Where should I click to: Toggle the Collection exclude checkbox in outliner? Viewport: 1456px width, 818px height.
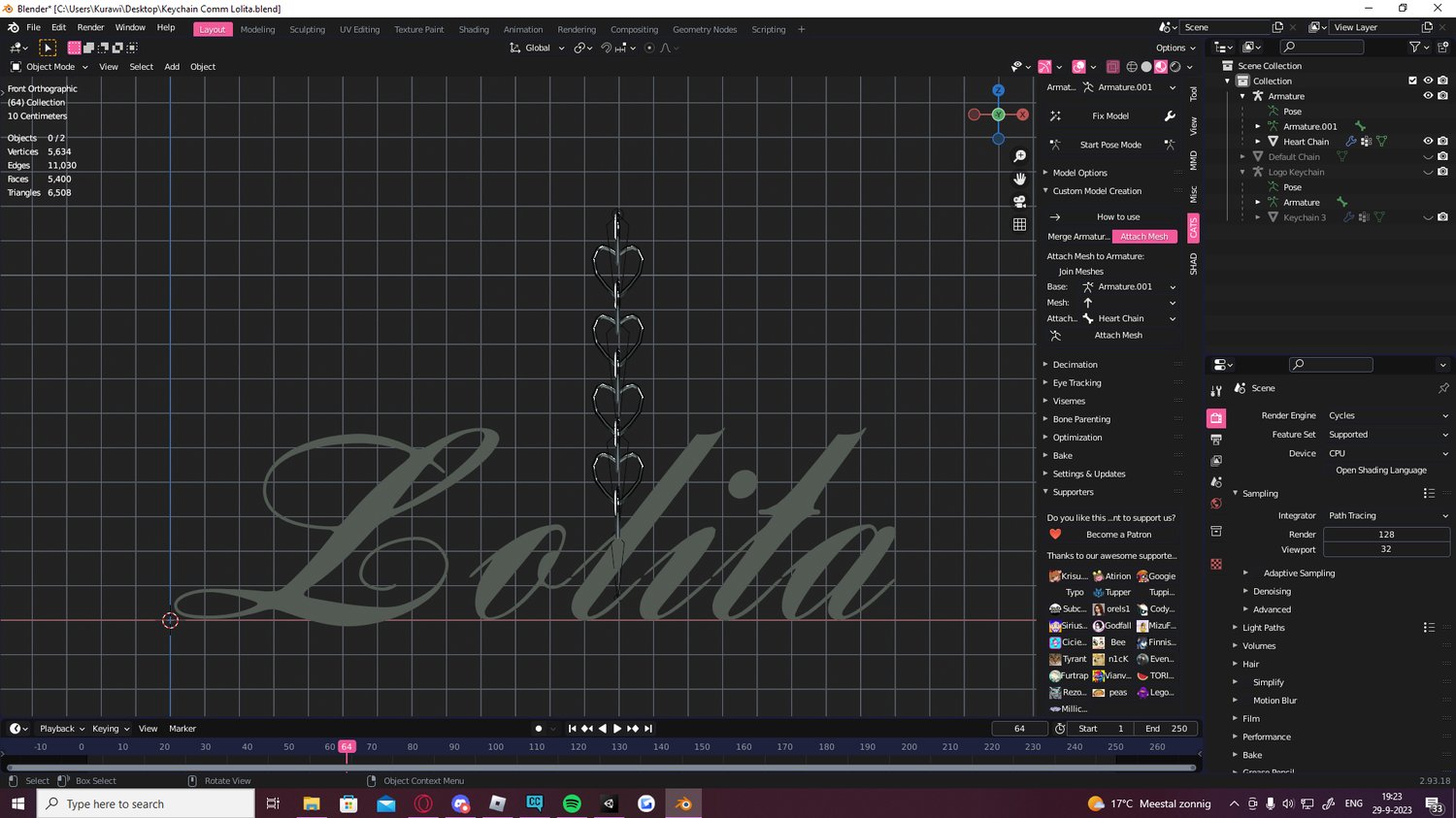[1412, 81]
